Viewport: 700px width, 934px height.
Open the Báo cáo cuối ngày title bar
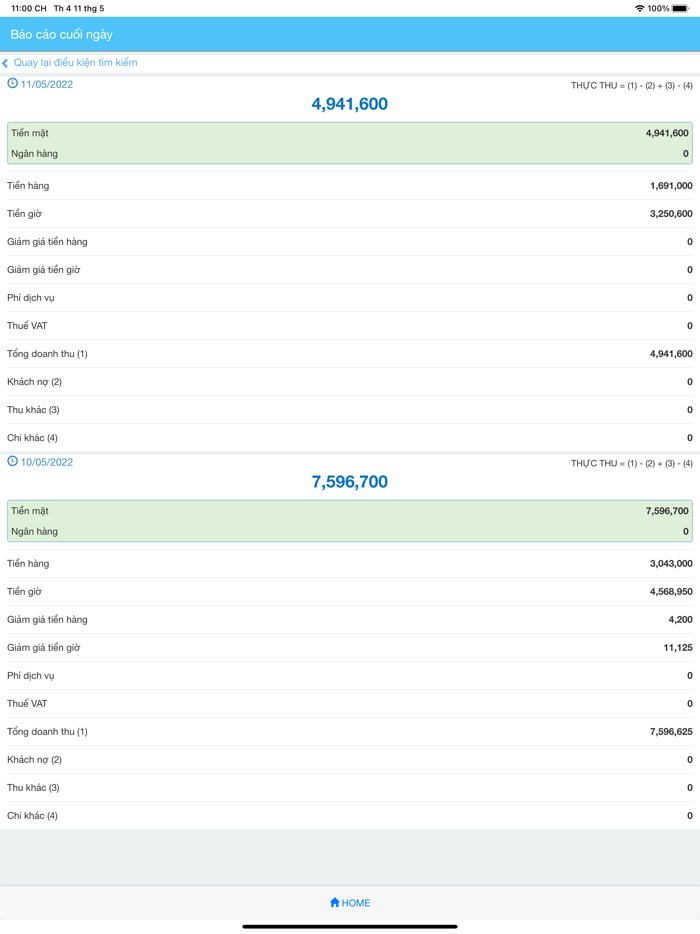(350, 34)
